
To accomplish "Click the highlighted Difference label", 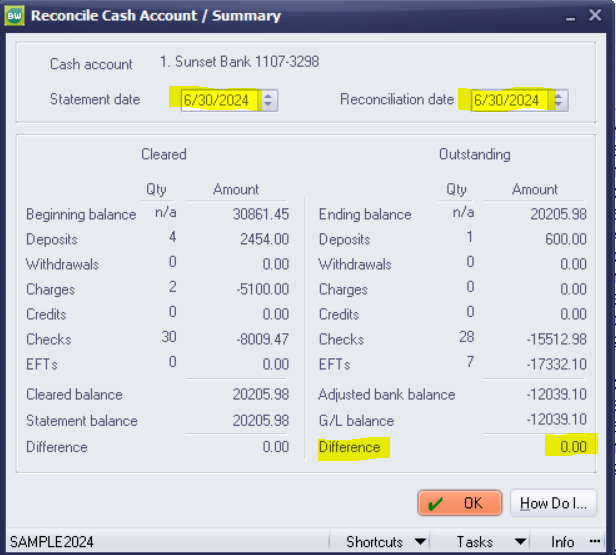I will [349, 447].
